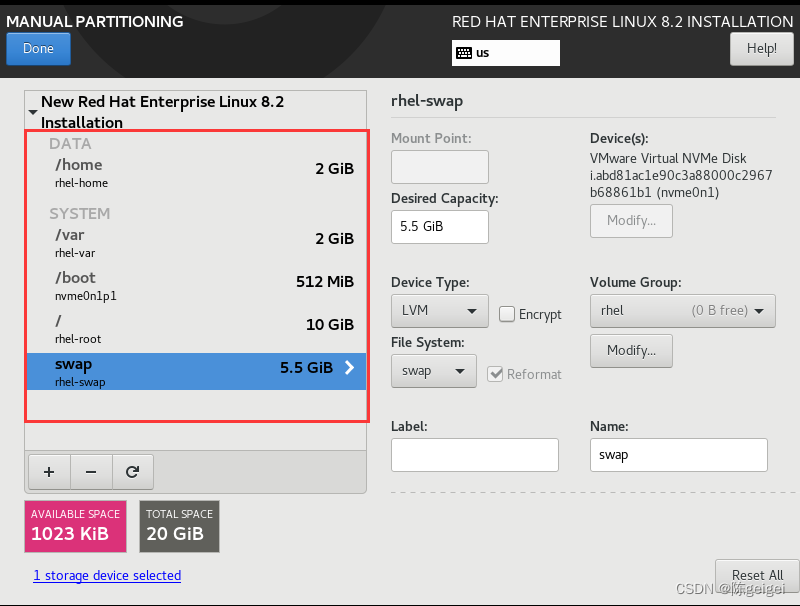Click Modify under Device(s)
800x606 pixels.
[631, 221]
